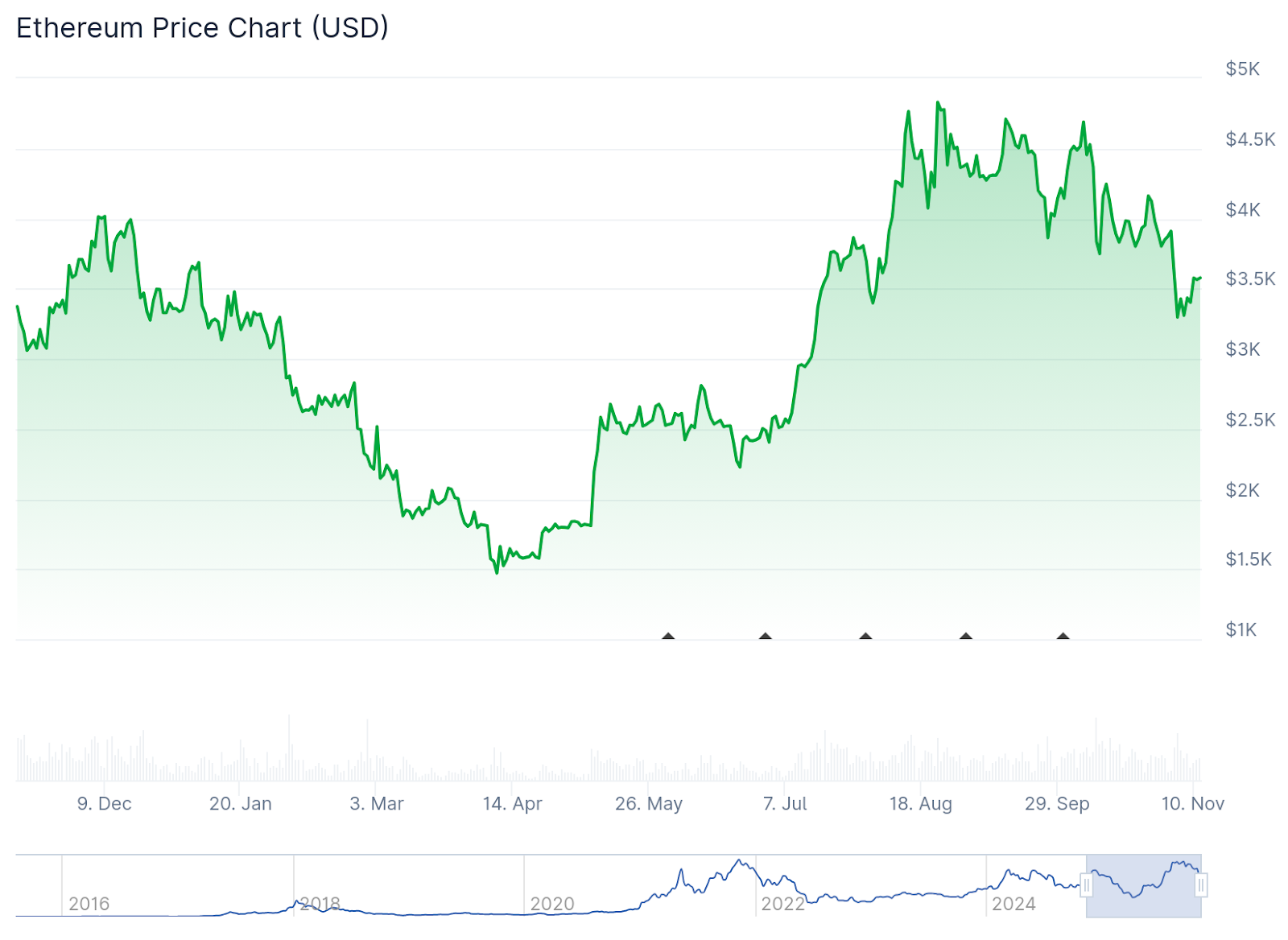Click the "Ethereum Price Chart (USD)" title
The image size is (1288, 940).
[202, 28]
